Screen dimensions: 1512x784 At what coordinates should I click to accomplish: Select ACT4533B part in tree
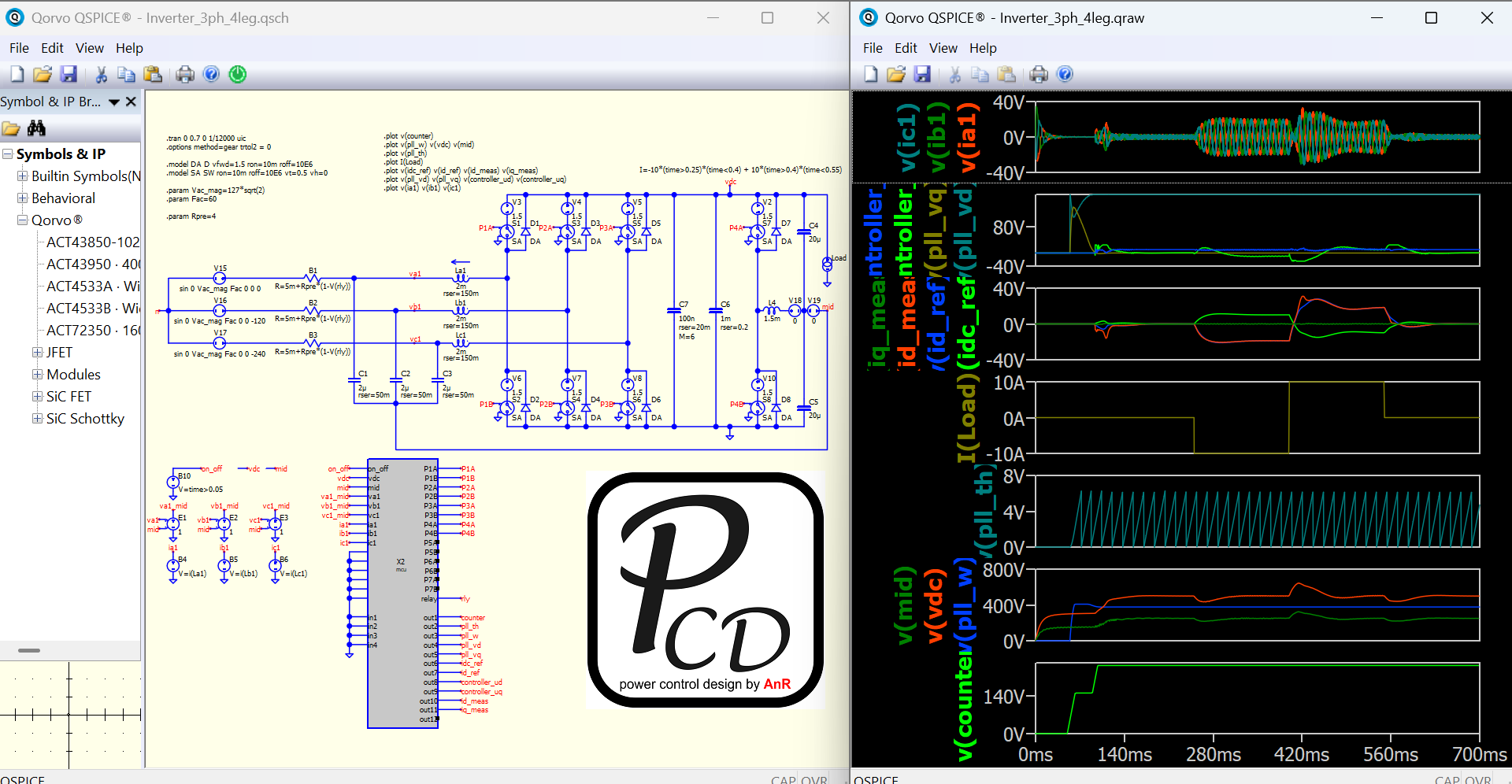(x=93, y=308)
